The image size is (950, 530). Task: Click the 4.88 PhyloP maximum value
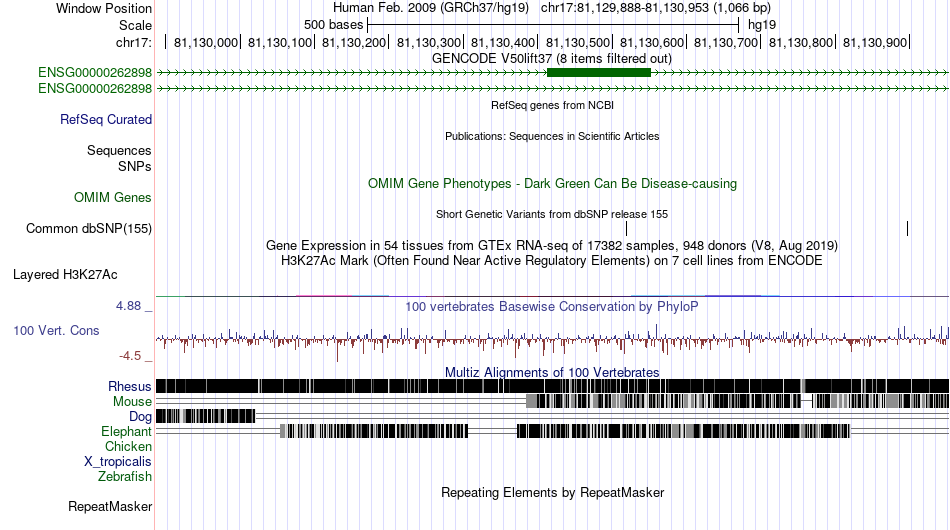point(128,306)
